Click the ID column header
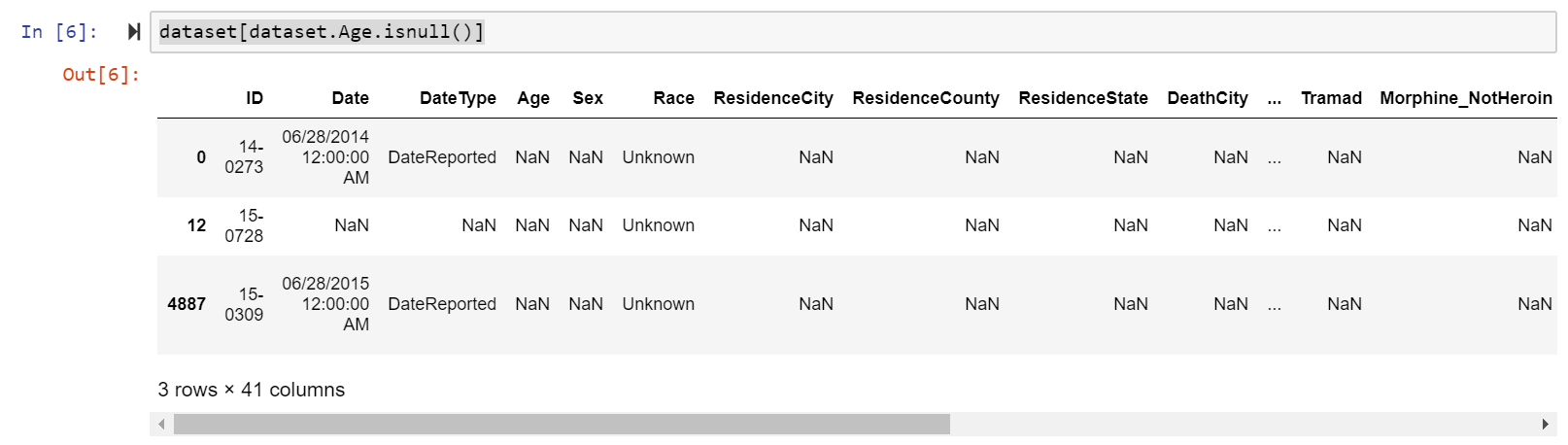Image resolution: width=1568 pixels, height=445 pixels. pyautogui.click(x=255, y=98)
